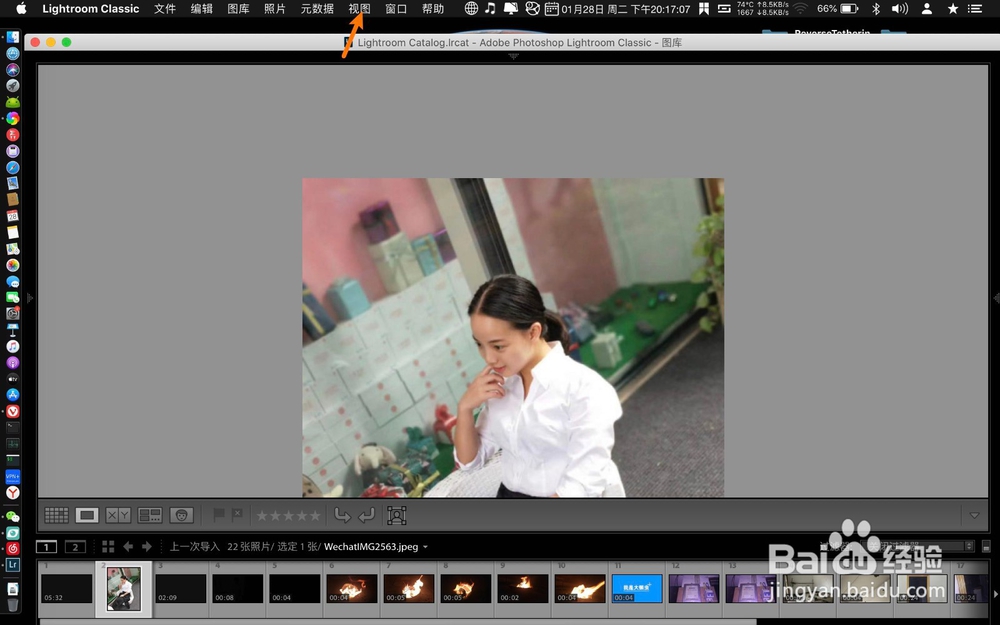
Task: Rotate the photo counterclockwise
Action: click(344, 515)
